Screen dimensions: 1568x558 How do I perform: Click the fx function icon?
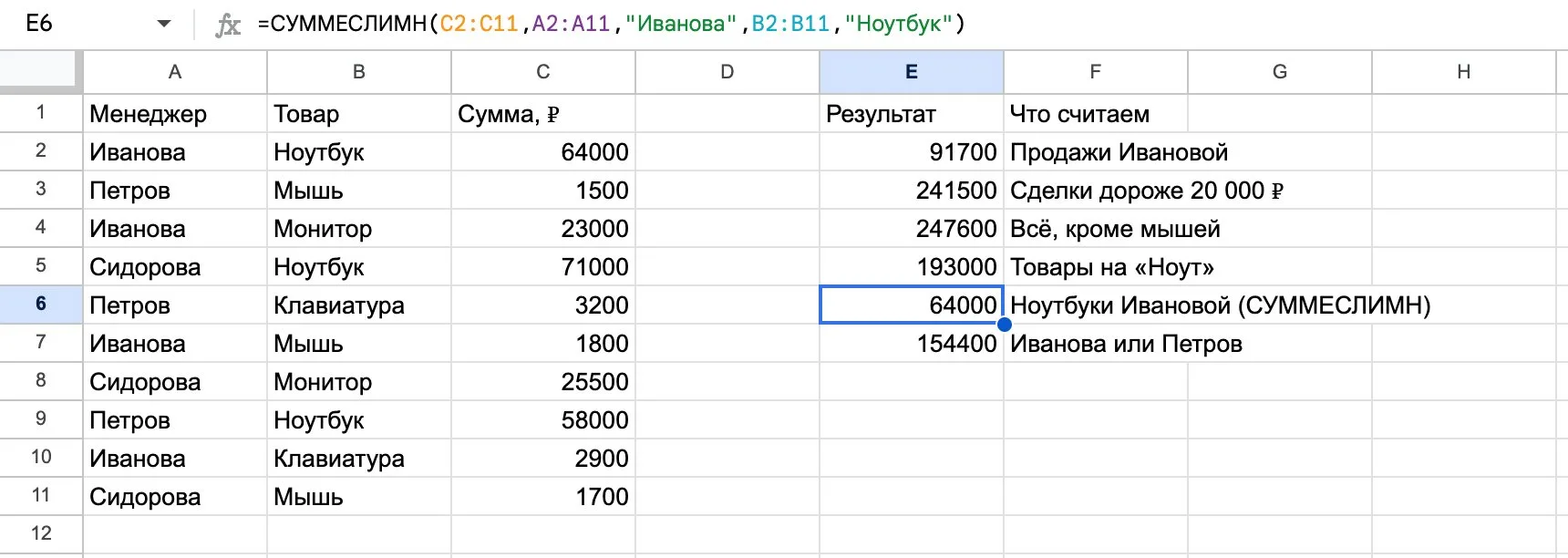(x=228, y=25)
